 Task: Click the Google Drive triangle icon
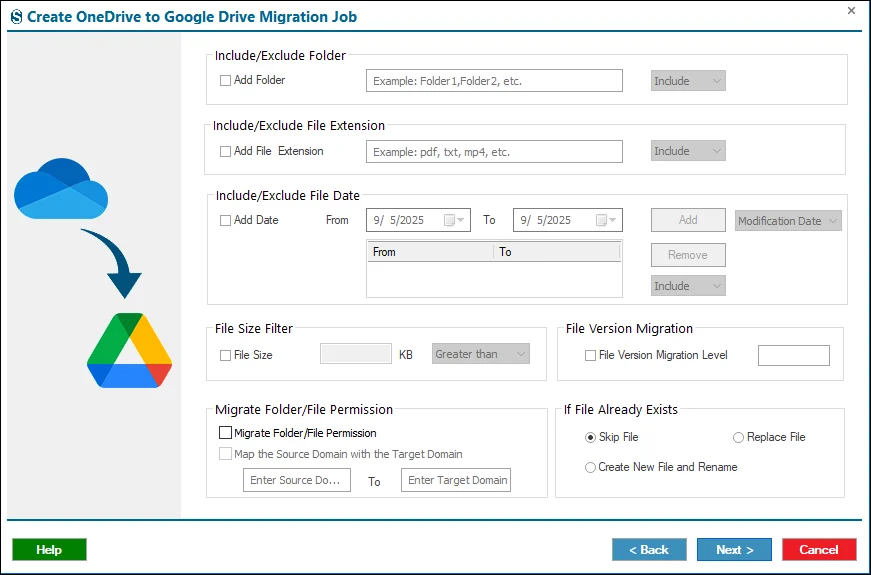tap(129, 350)
